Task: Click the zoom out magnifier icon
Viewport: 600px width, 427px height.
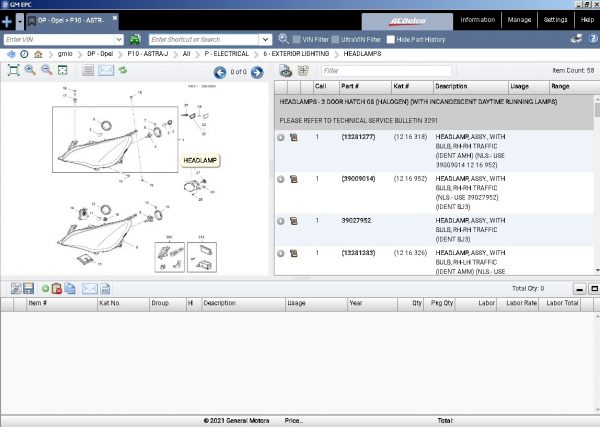Action: 46,70
